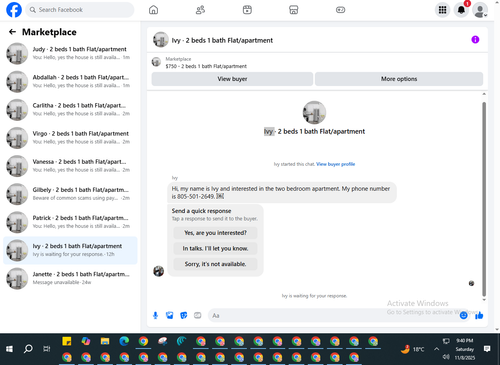Open the Marketplace storefront icon in top navigation

click(x=294, y=10)
